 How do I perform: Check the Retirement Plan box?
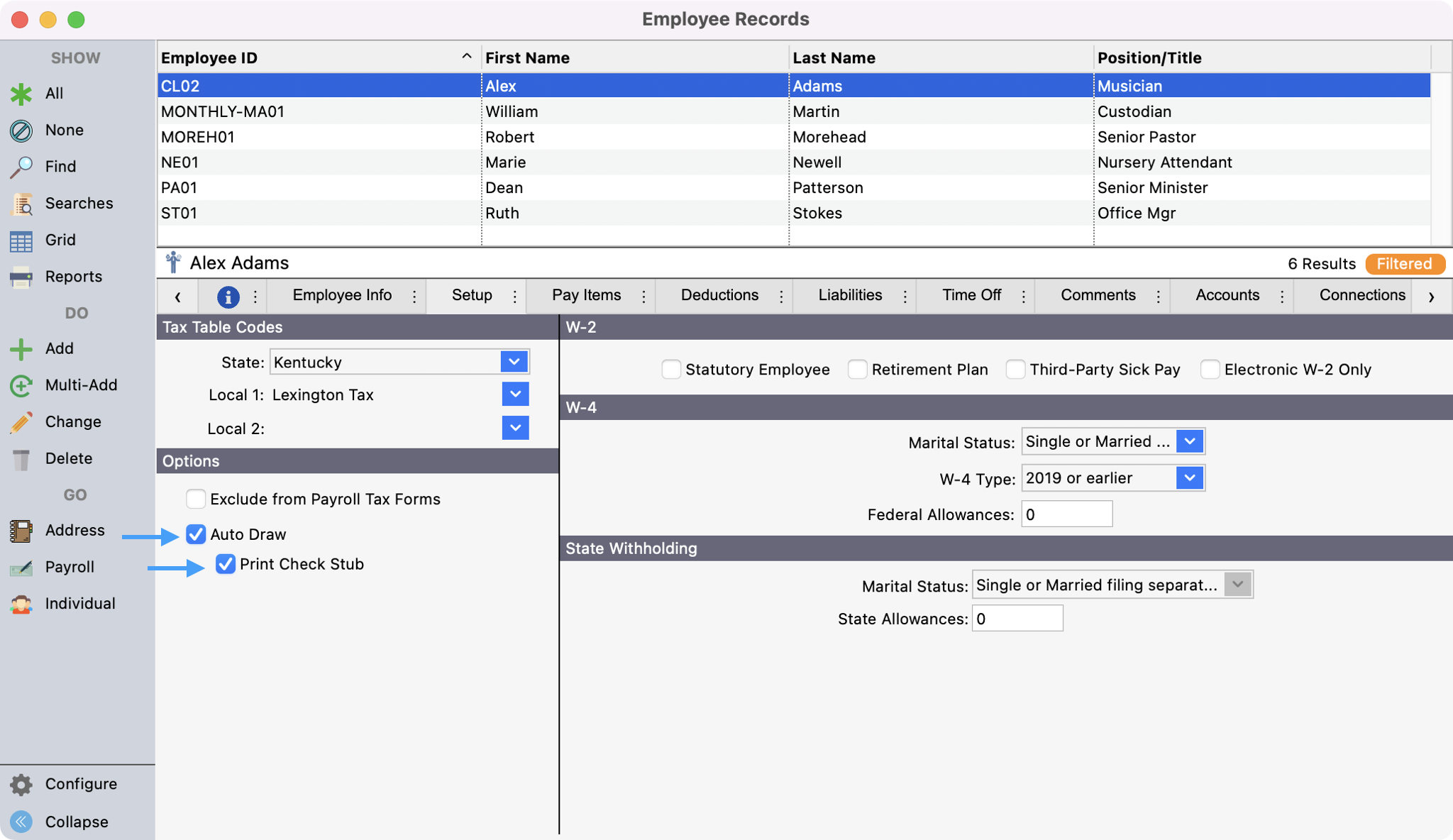pyautogui.click(x=858, y=370)
